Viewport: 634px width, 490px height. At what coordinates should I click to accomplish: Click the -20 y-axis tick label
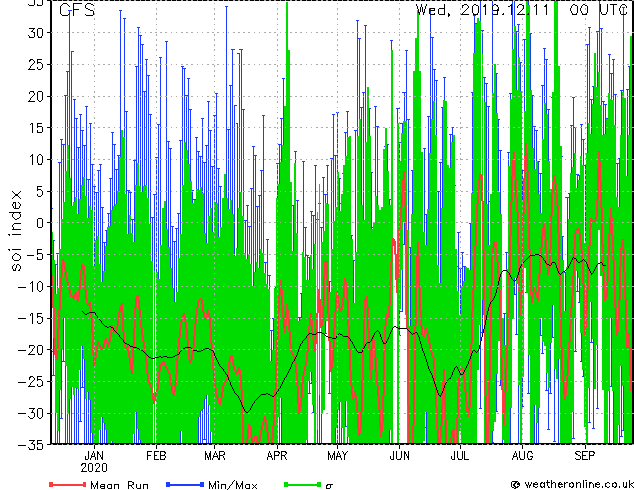coord(32,350)
